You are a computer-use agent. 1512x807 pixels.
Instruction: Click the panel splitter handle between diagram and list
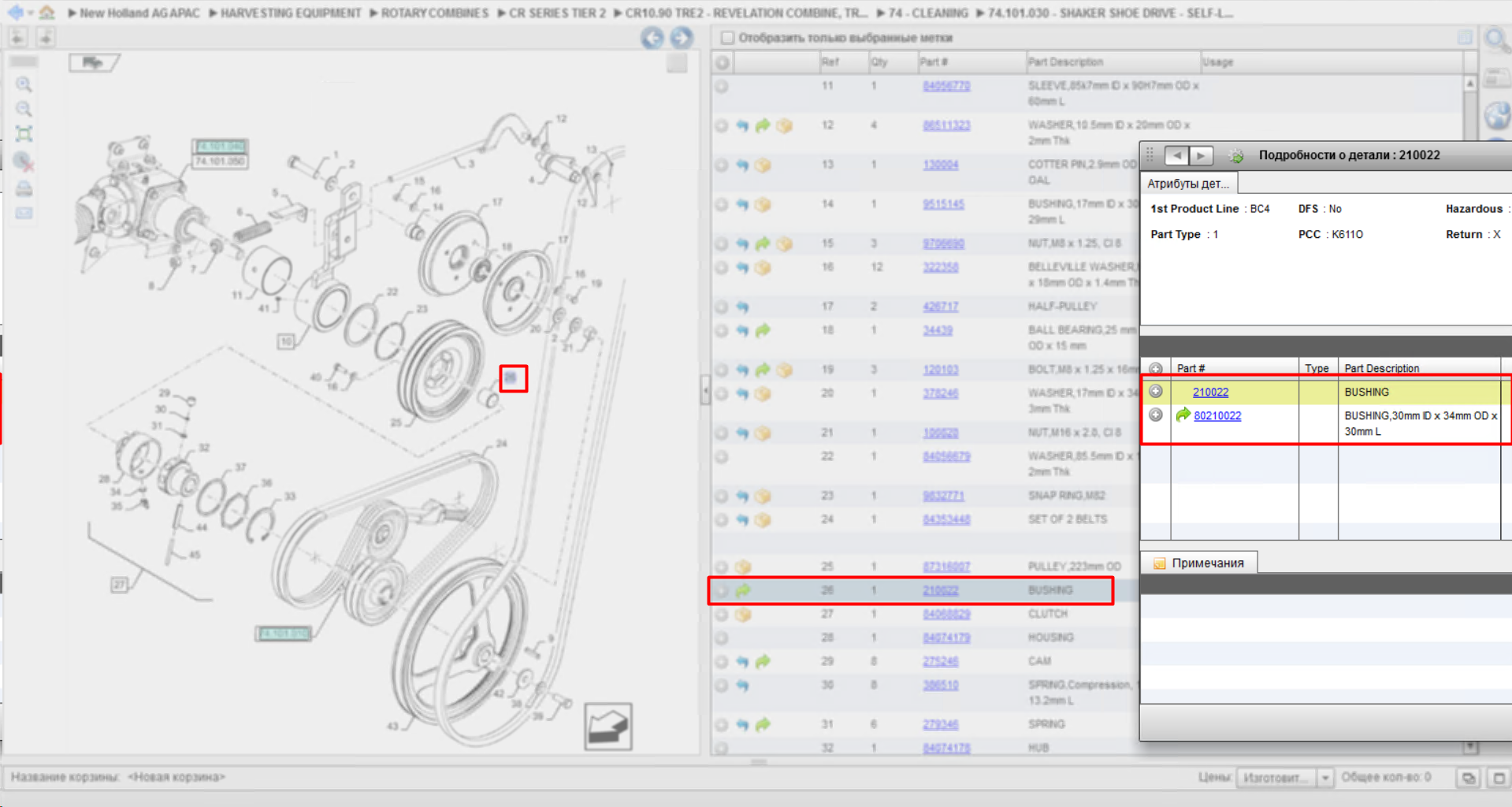[x=705, y=390]
